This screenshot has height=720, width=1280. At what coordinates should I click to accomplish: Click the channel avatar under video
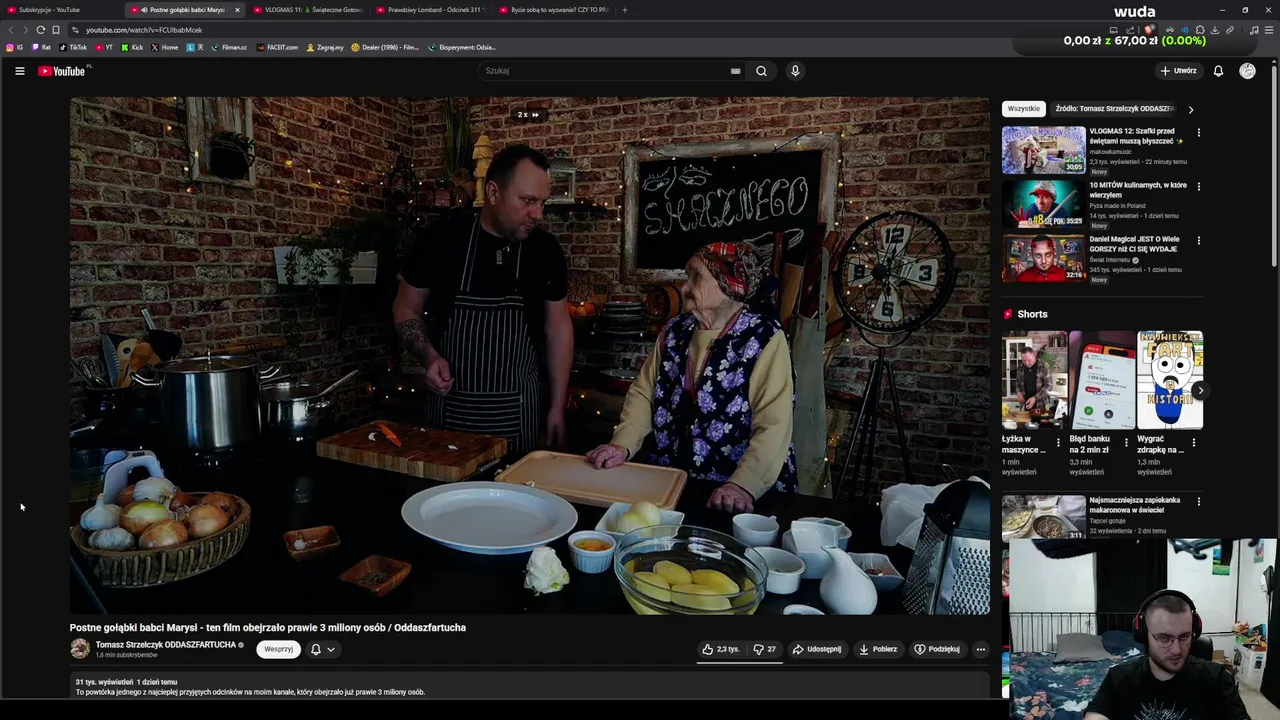(80, 649)
